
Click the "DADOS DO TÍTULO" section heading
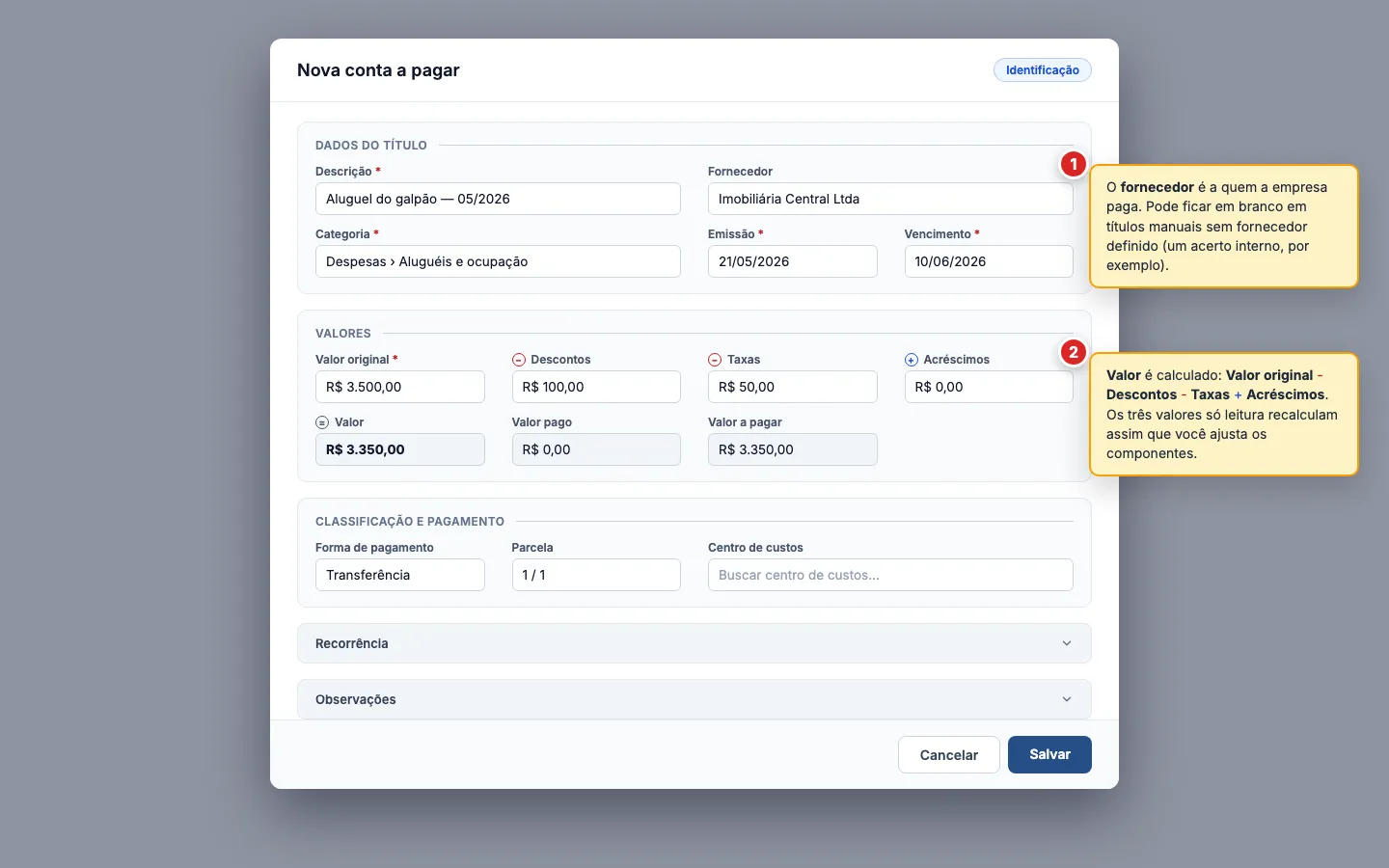click(371, 146)
